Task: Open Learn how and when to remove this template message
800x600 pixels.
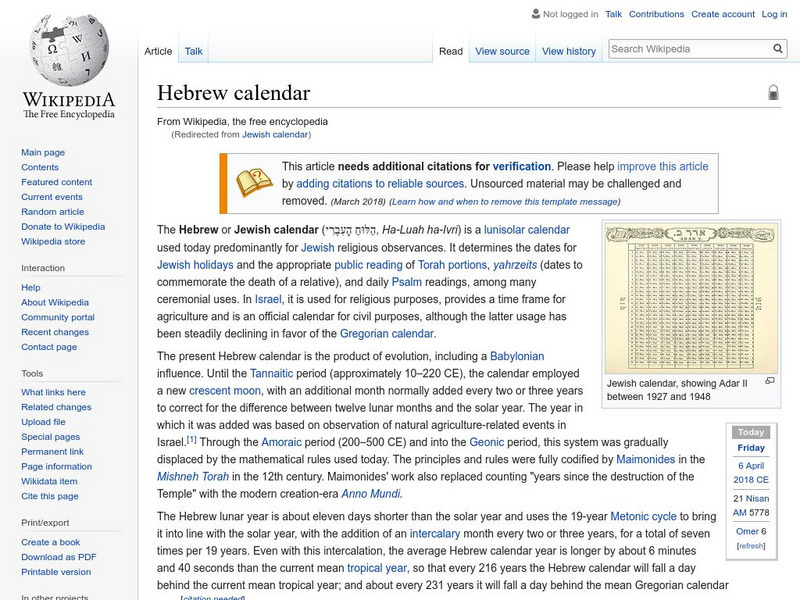Action: (505, 202)
